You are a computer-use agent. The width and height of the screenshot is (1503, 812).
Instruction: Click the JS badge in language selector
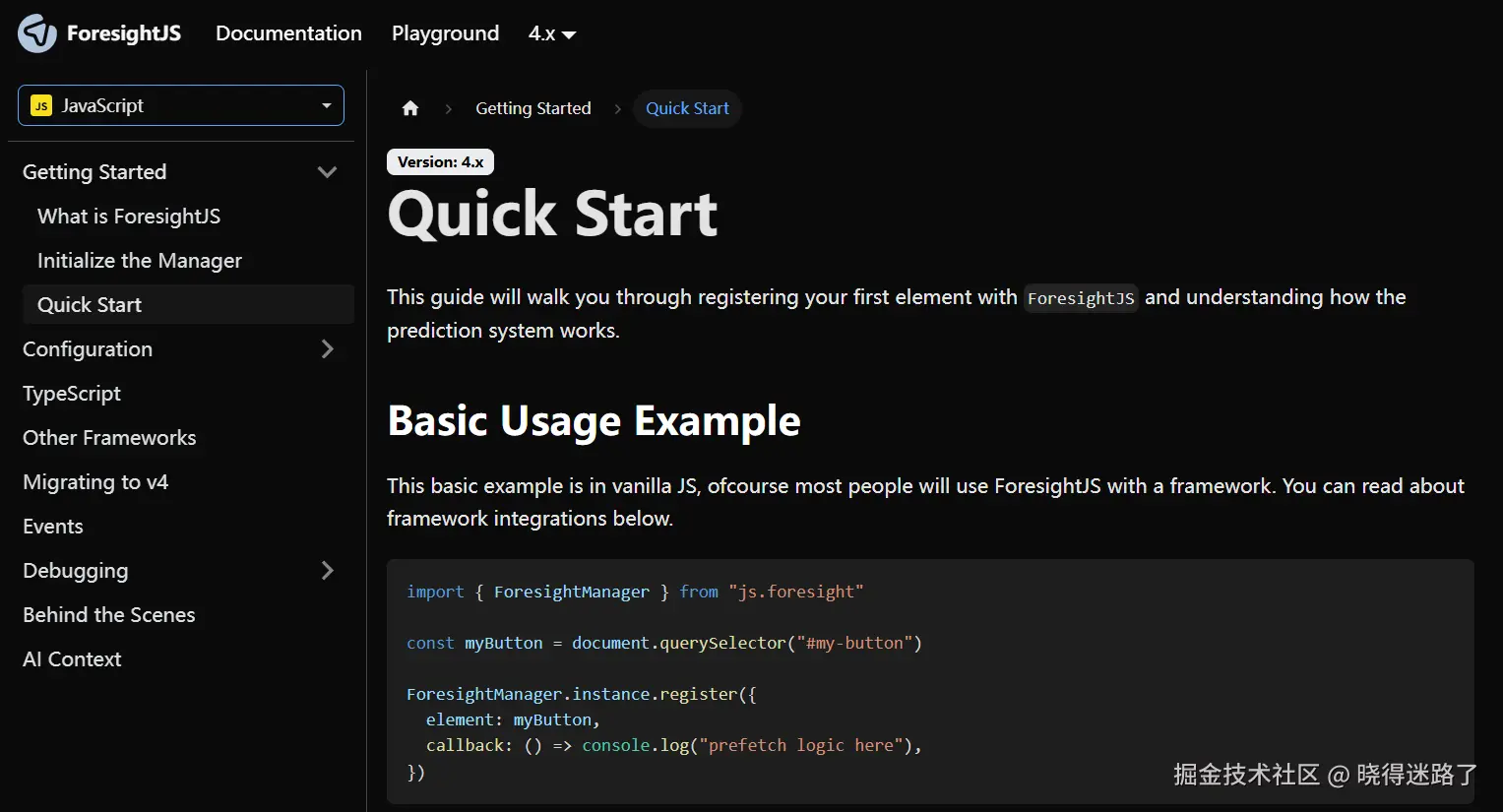pos(41,105)
